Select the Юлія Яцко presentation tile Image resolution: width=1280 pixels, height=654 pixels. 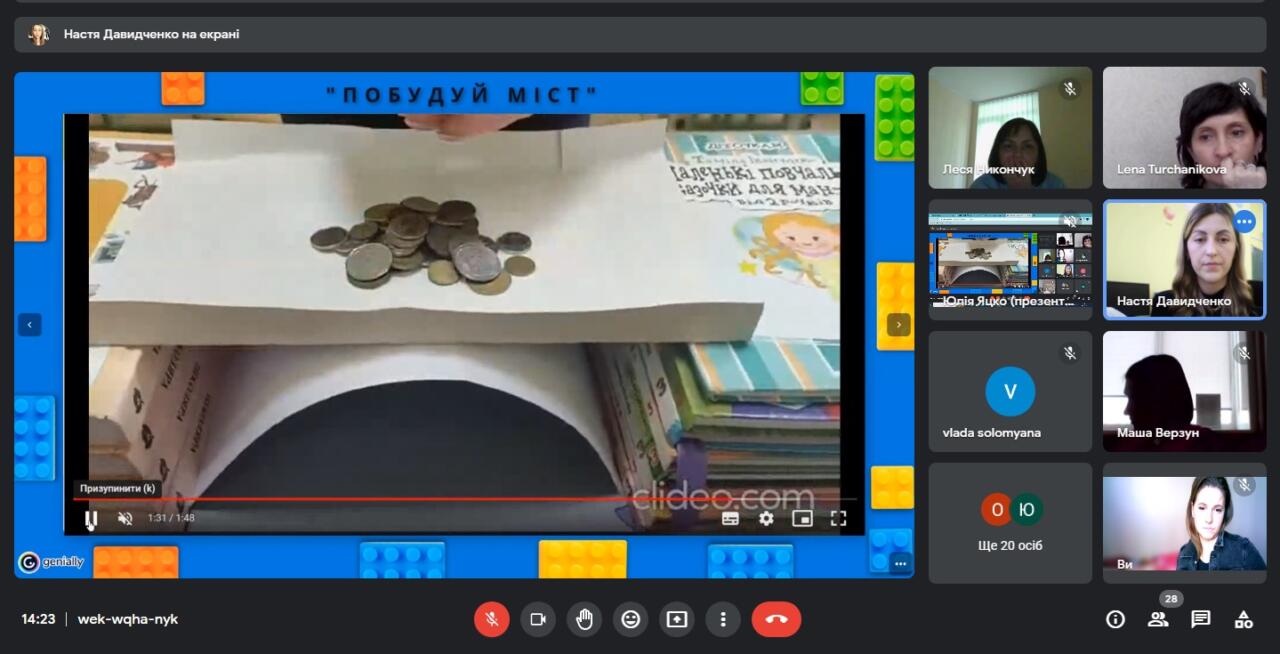[x=1010, y=259]
